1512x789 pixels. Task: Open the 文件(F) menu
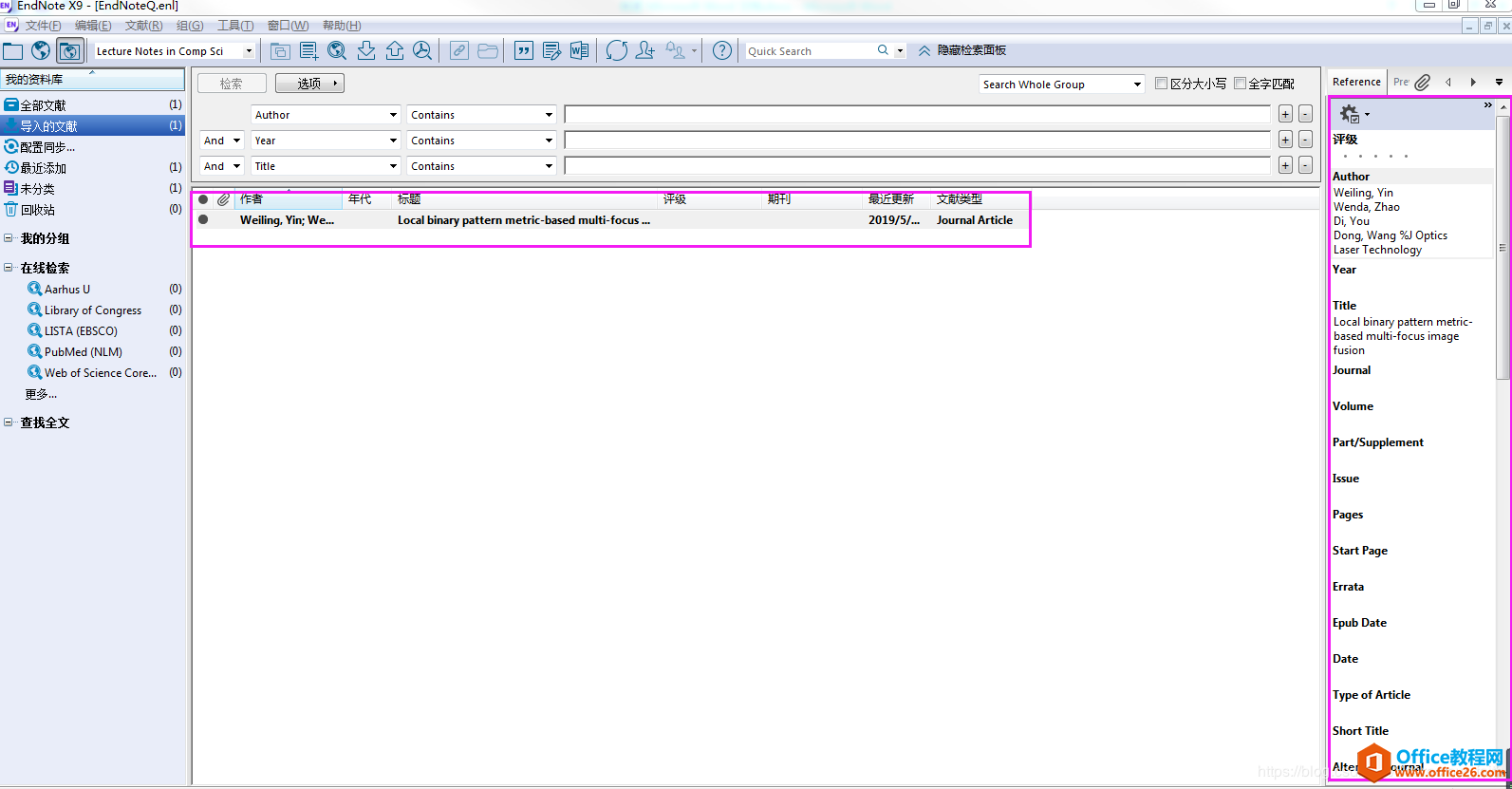click(43, 26)
